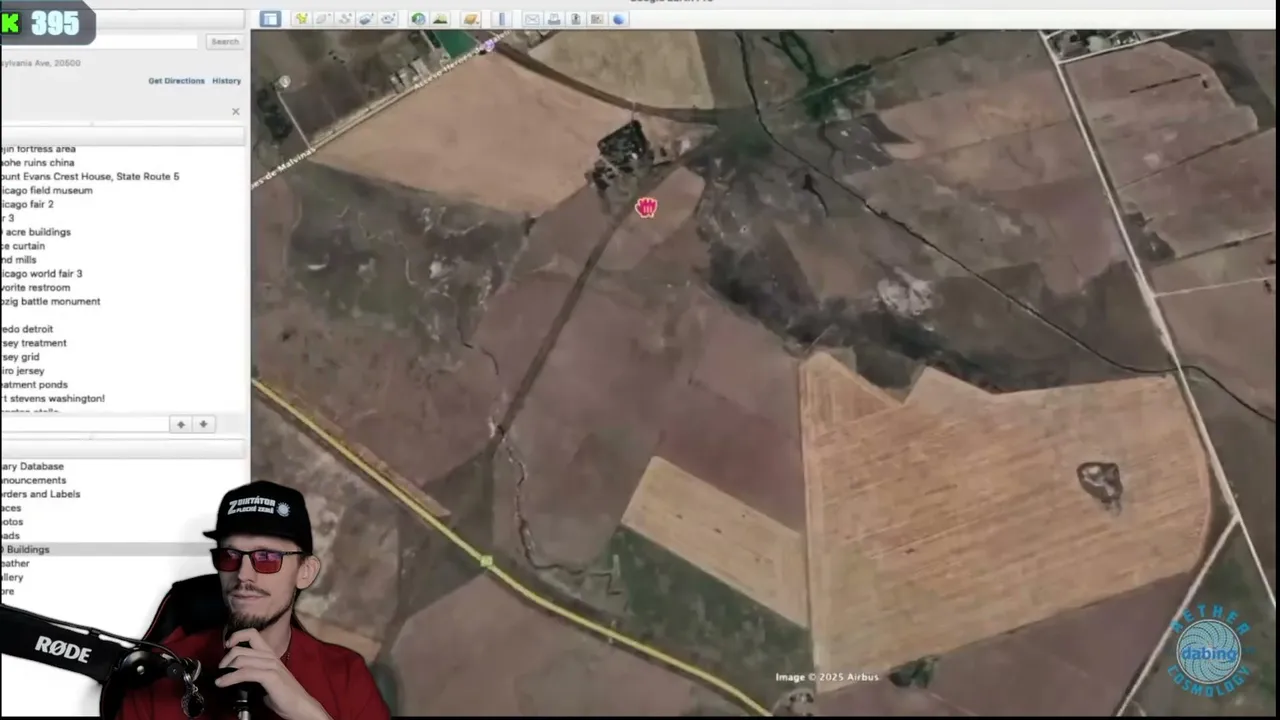Open the History link

coord(226,81)
